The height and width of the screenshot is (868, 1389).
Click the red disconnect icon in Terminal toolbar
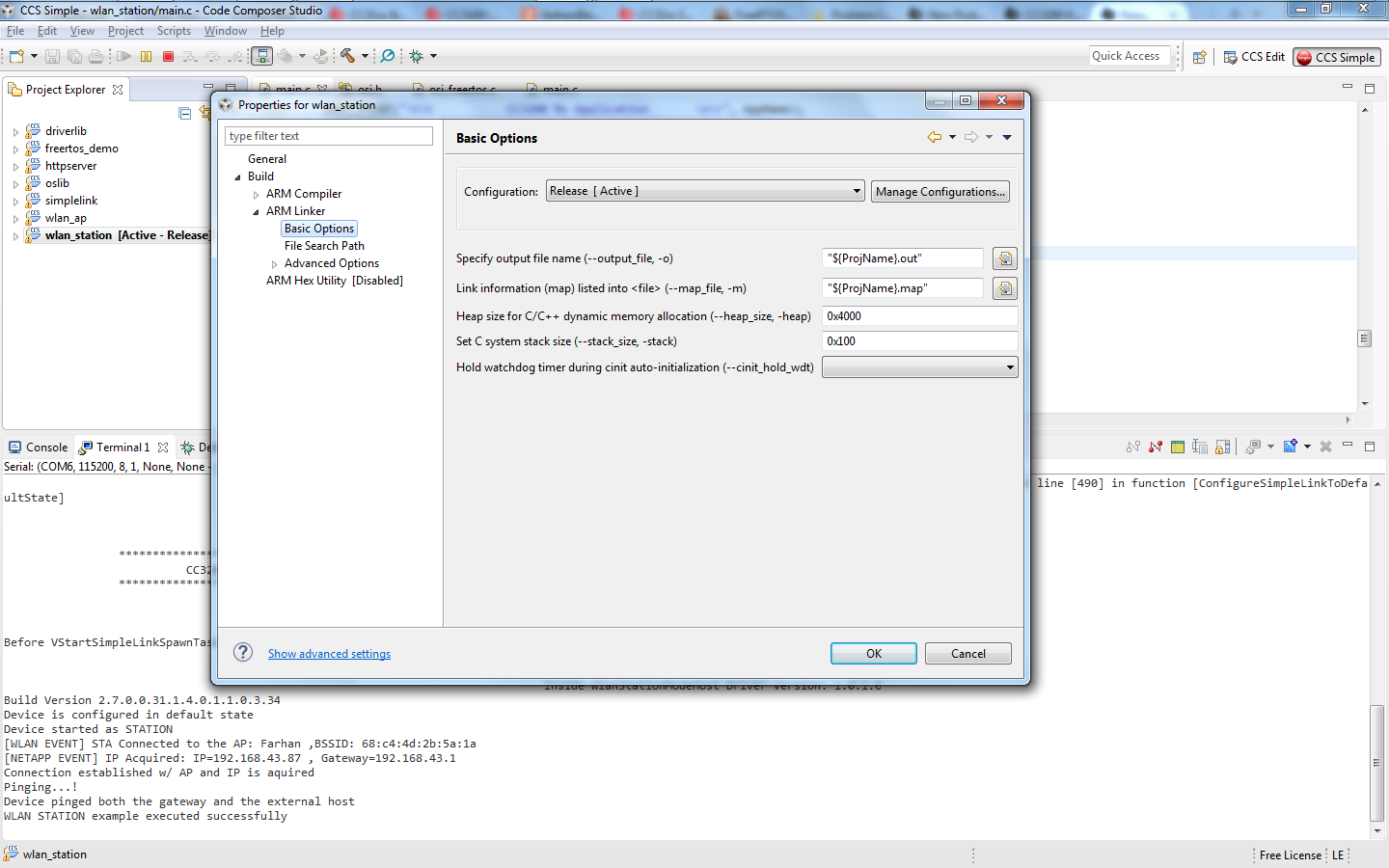[x=1156, y=447]
